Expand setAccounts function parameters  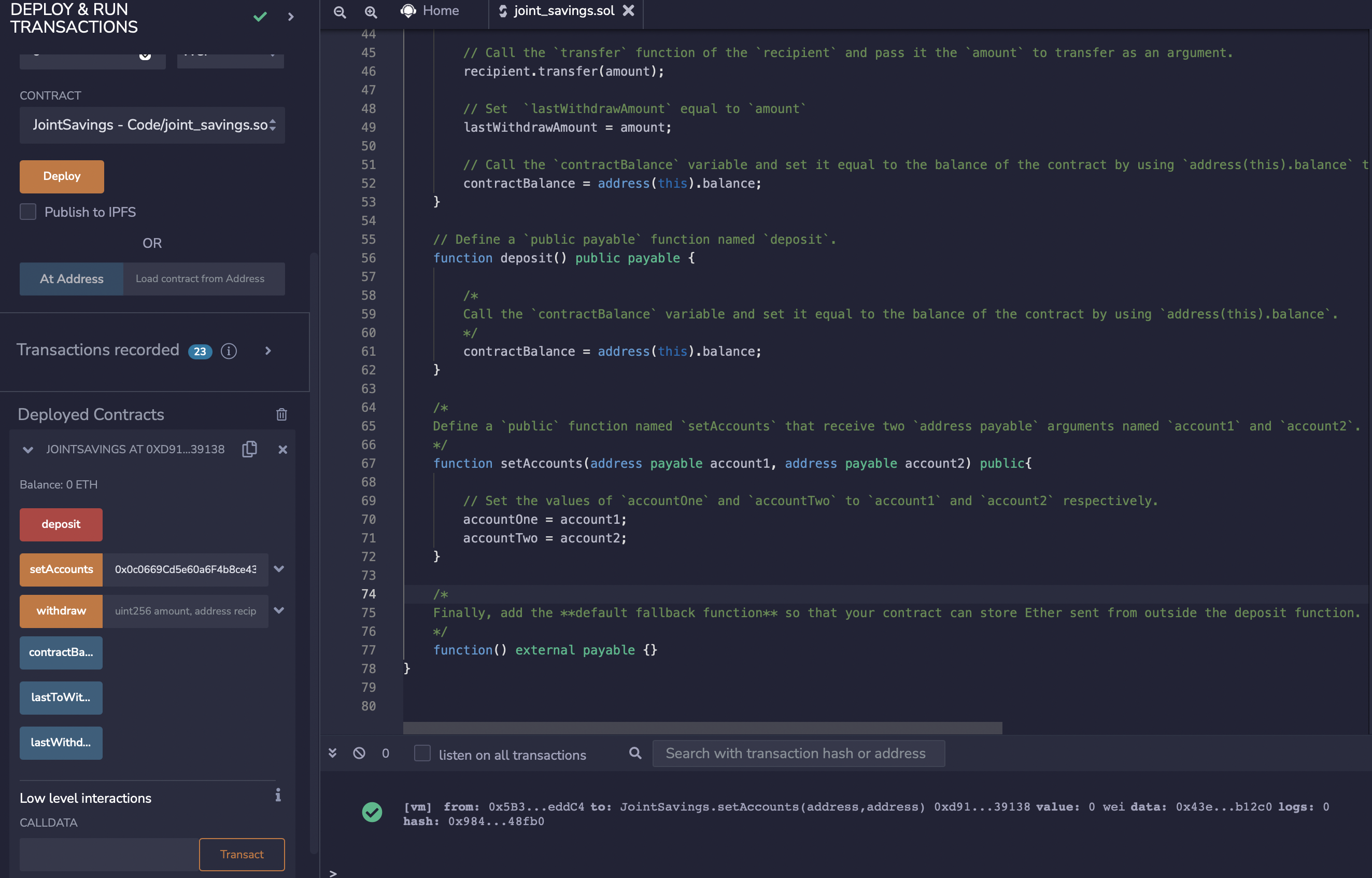[x=279, y=569]
